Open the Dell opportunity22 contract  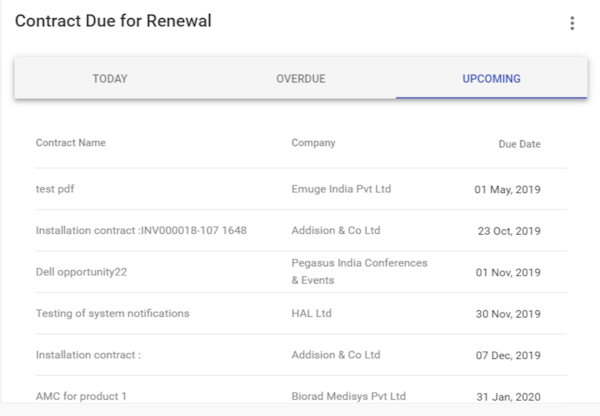(x=81, y=272)
